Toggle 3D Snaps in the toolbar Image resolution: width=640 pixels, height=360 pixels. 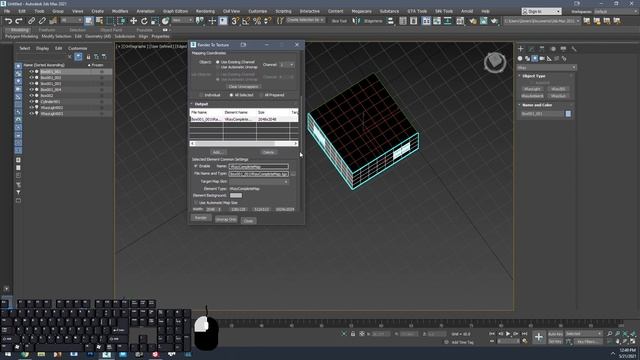235,21
